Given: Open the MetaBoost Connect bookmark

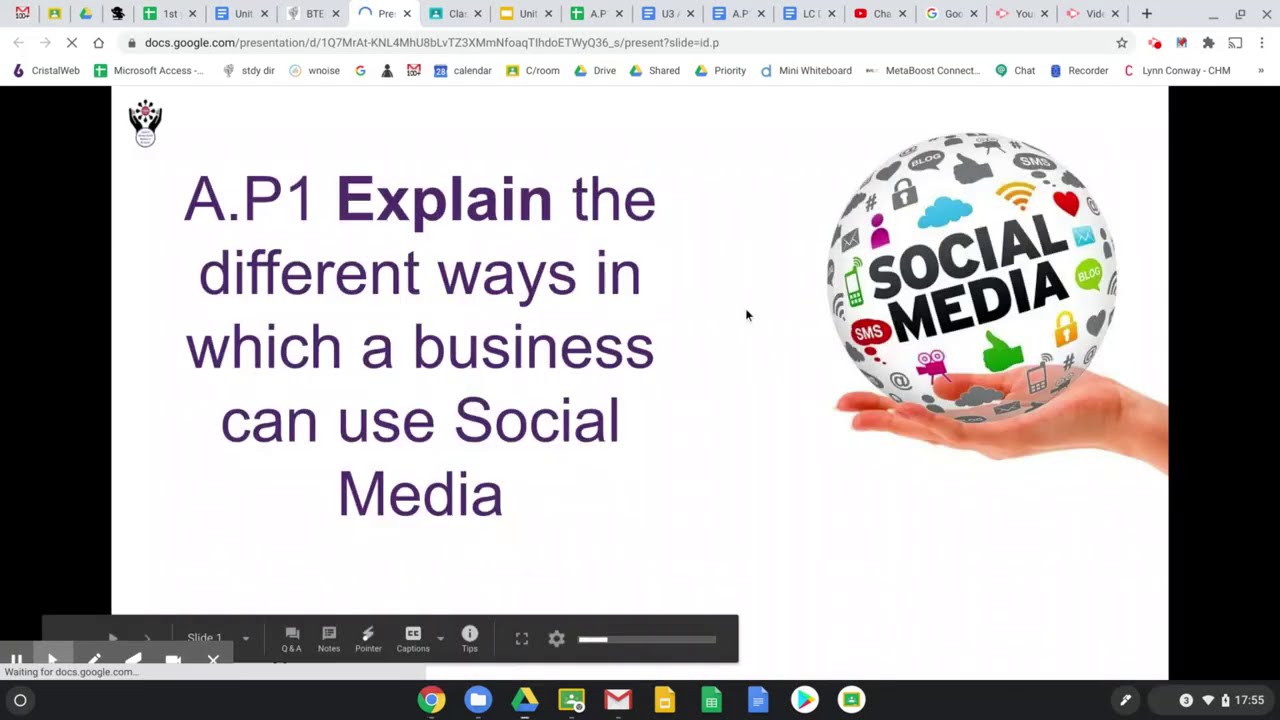Looking at the screenshot, I should (x=923, y=71).
